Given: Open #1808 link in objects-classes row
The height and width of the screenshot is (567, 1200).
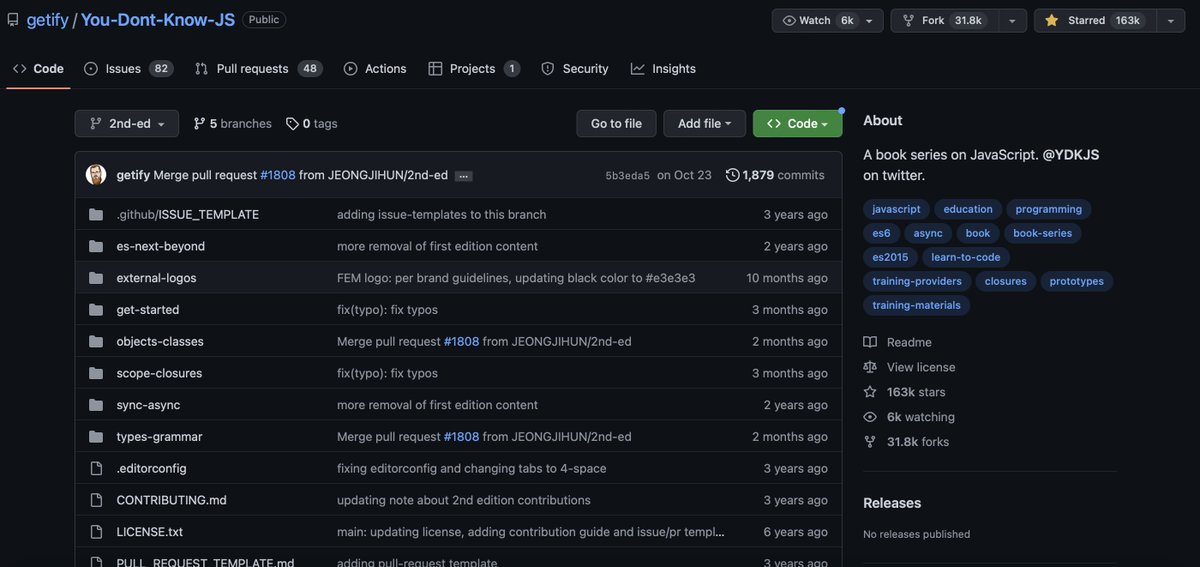Looking at the screenshot, I should 461,342.
